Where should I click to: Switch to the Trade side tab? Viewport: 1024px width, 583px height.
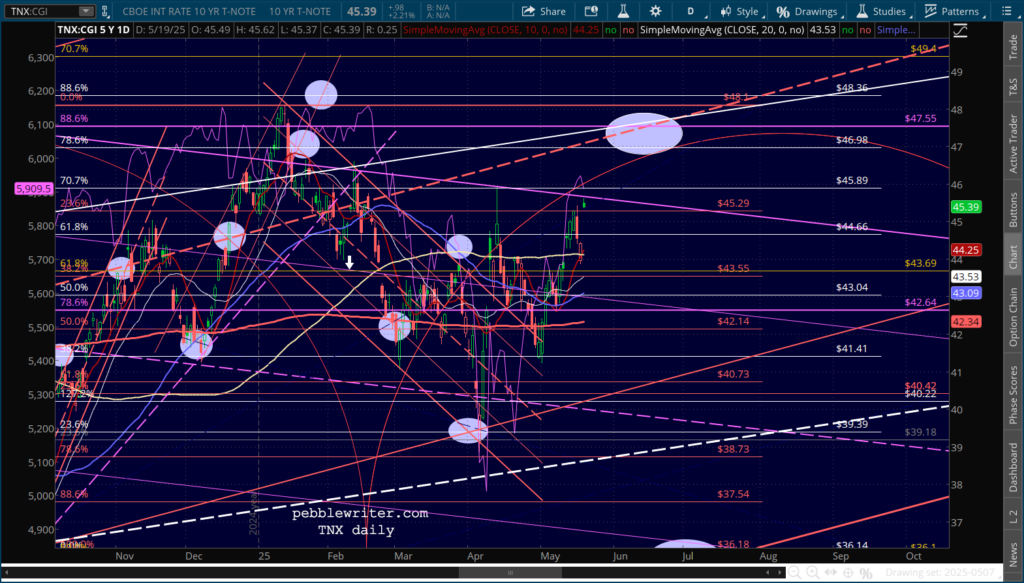(x=1012, y=45)
